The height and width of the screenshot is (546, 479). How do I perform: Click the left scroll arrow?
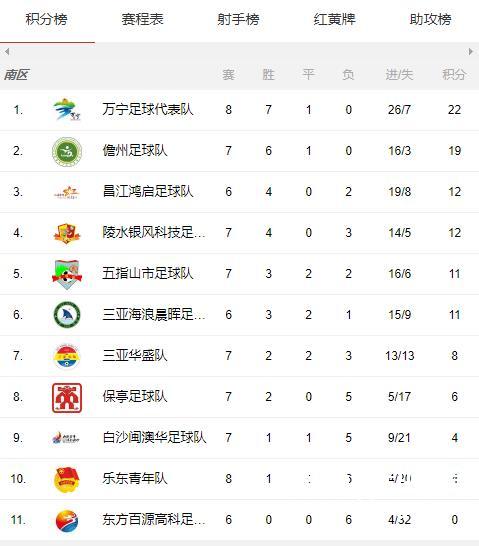pos(7,52)
